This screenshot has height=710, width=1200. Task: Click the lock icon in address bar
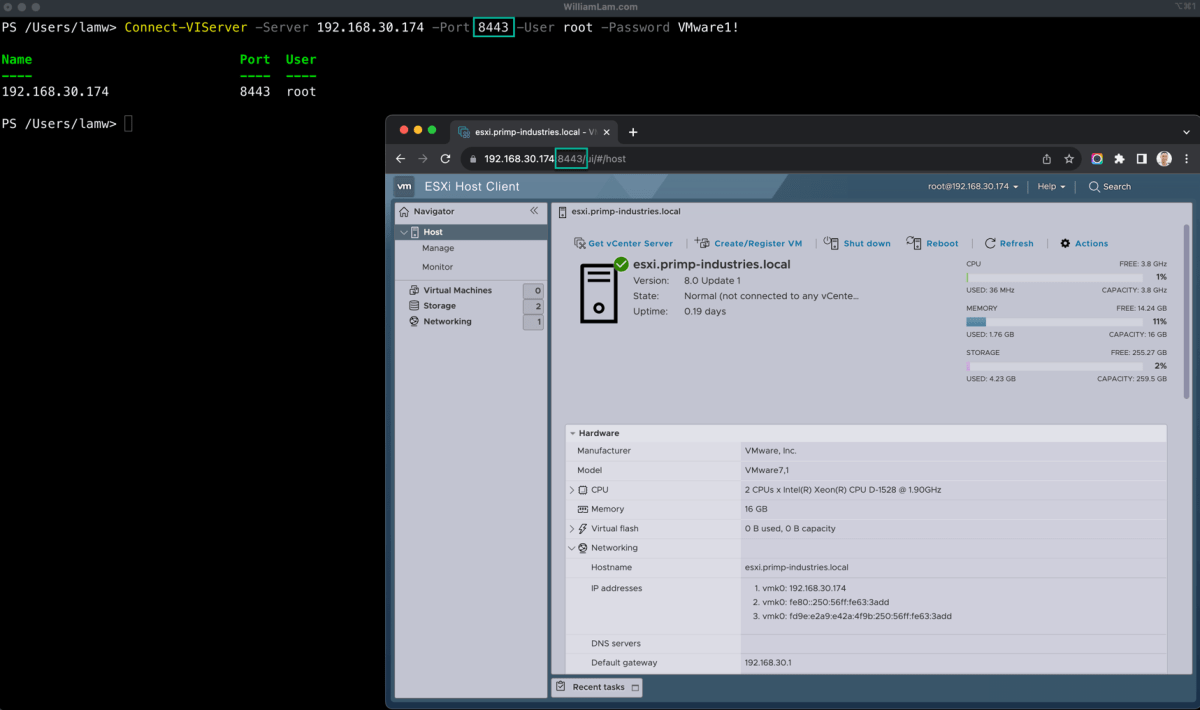coord(473,159)
